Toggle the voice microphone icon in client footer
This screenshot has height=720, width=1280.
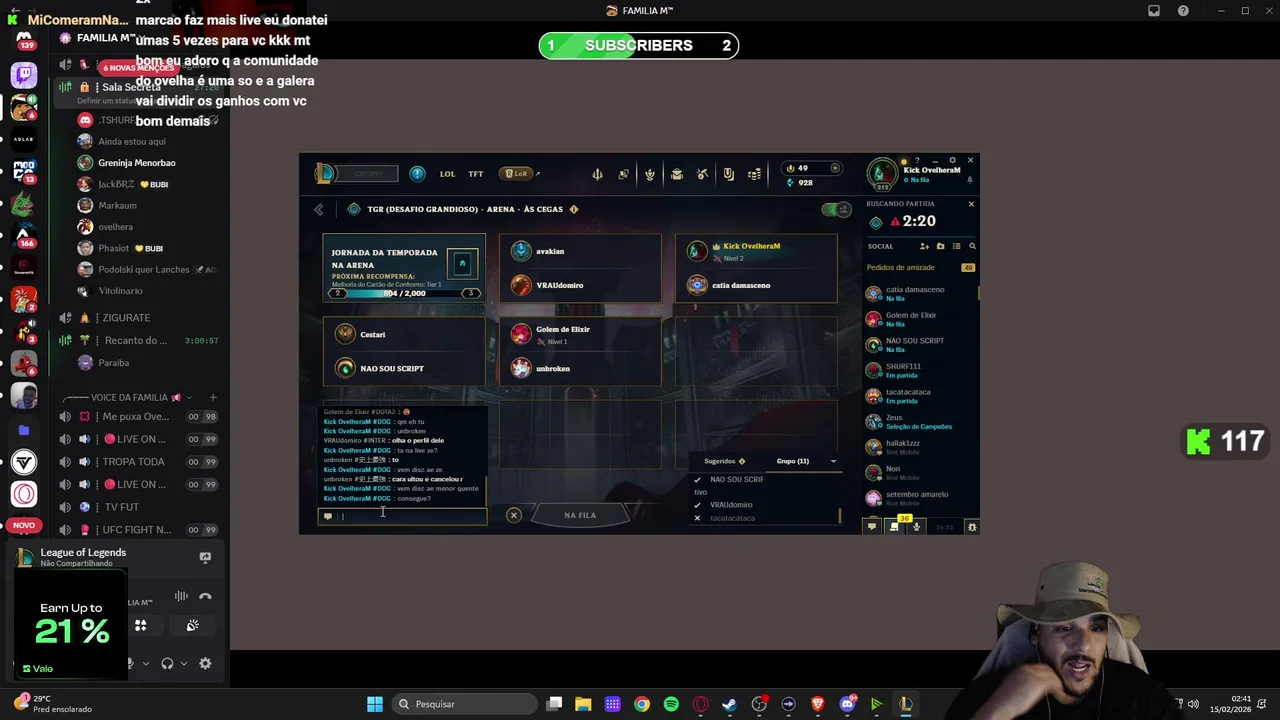click(917, 526)
